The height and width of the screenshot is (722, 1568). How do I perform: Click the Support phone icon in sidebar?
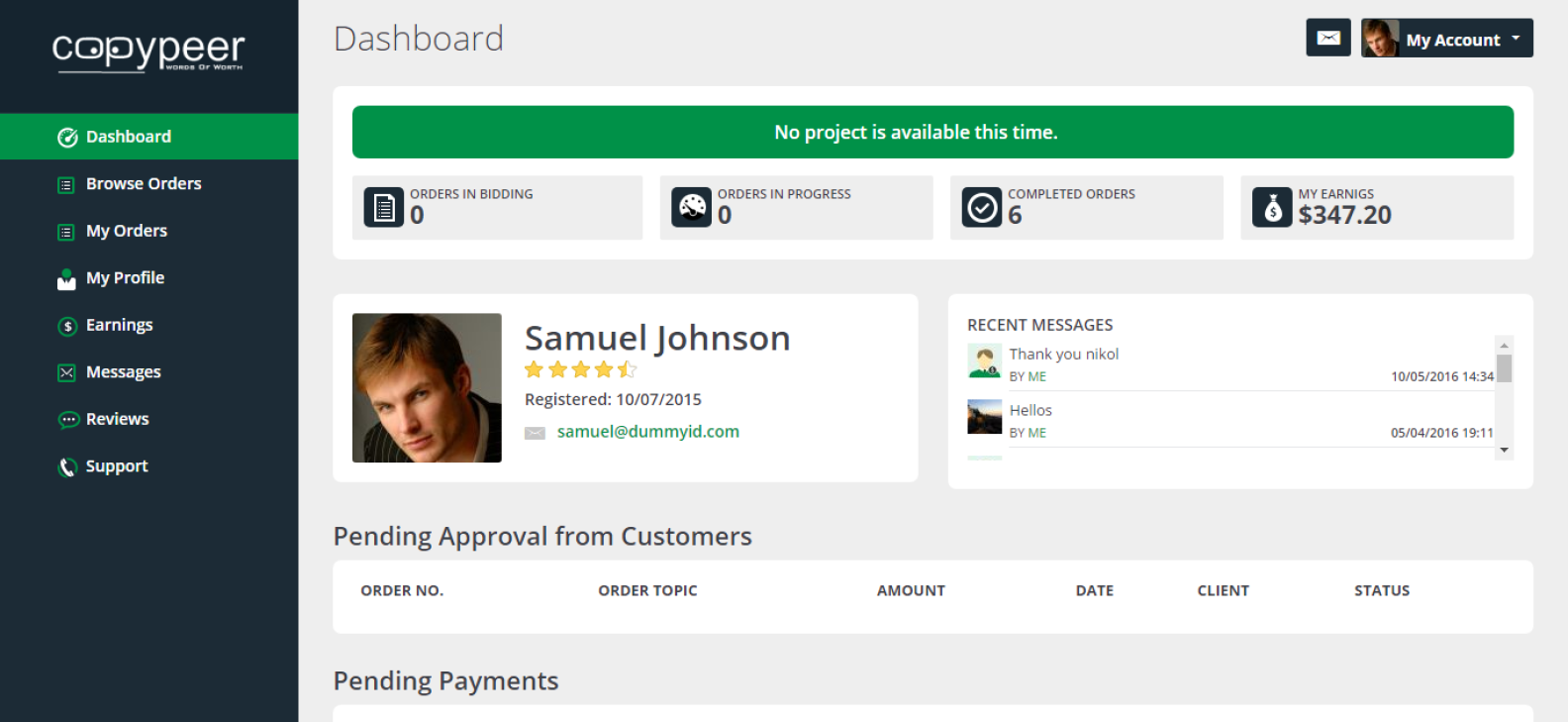point(67,466)
